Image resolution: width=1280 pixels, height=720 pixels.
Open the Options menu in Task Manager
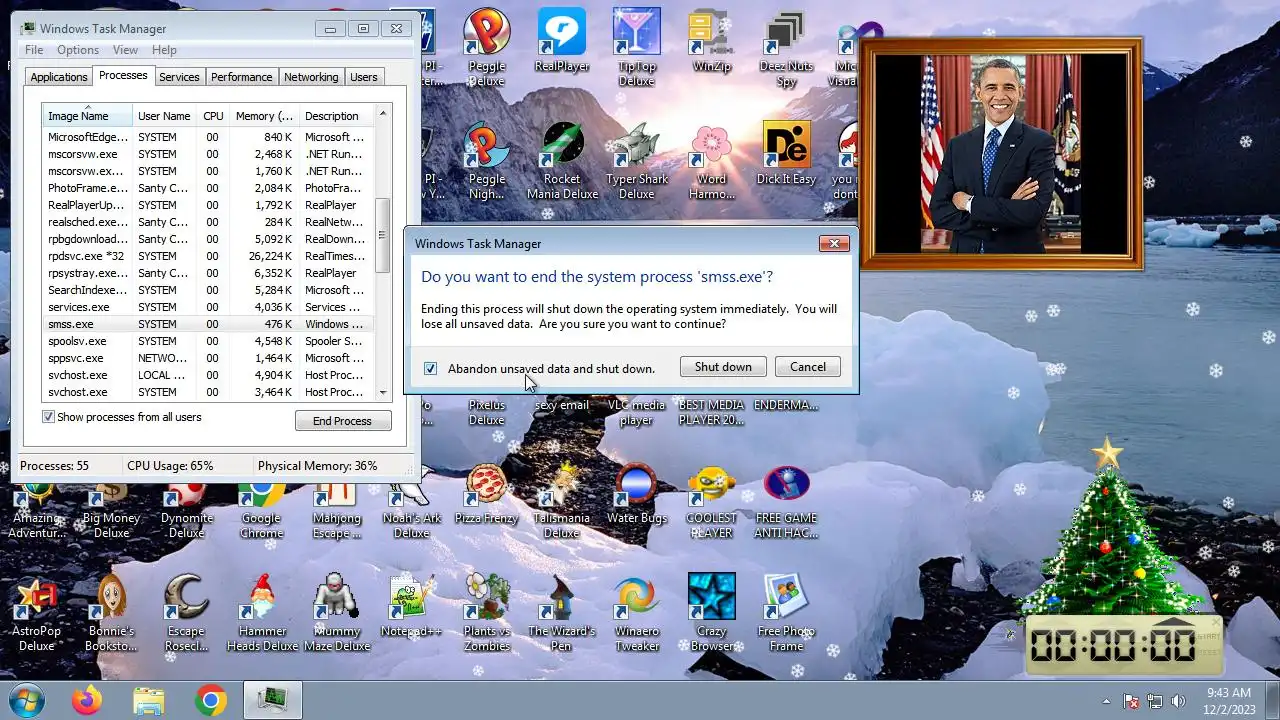[78, 50]
